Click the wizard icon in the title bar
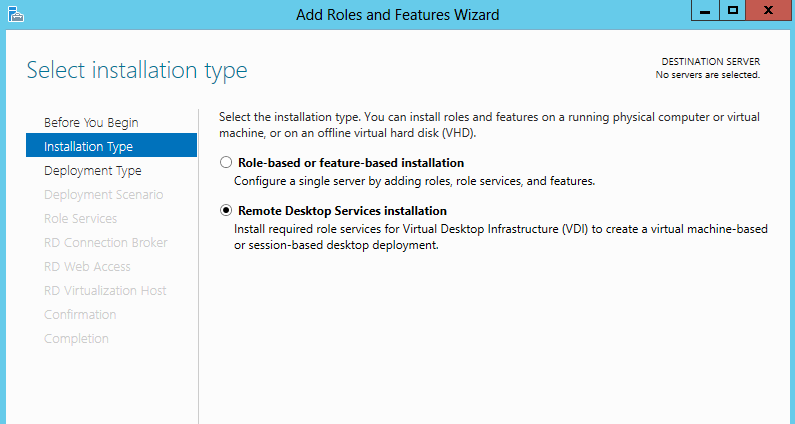 pos(16,14)
